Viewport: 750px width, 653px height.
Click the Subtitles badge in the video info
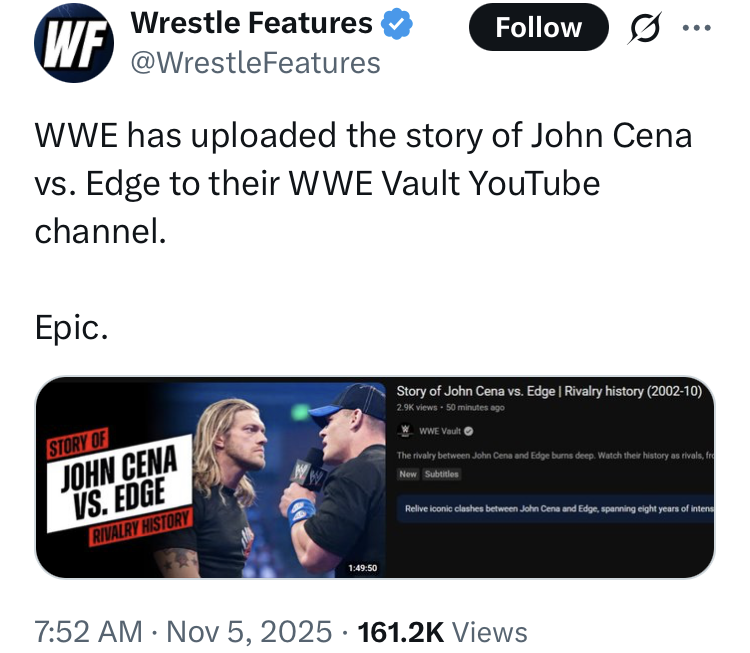(441, 474)
